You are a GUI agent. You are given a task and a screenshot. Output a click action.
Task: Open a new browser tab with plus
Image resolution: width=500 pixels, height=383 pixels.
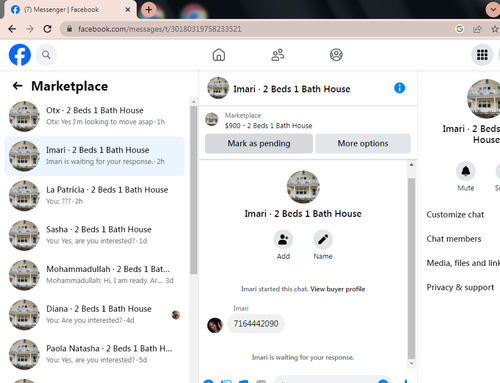[x=149, y=9]
